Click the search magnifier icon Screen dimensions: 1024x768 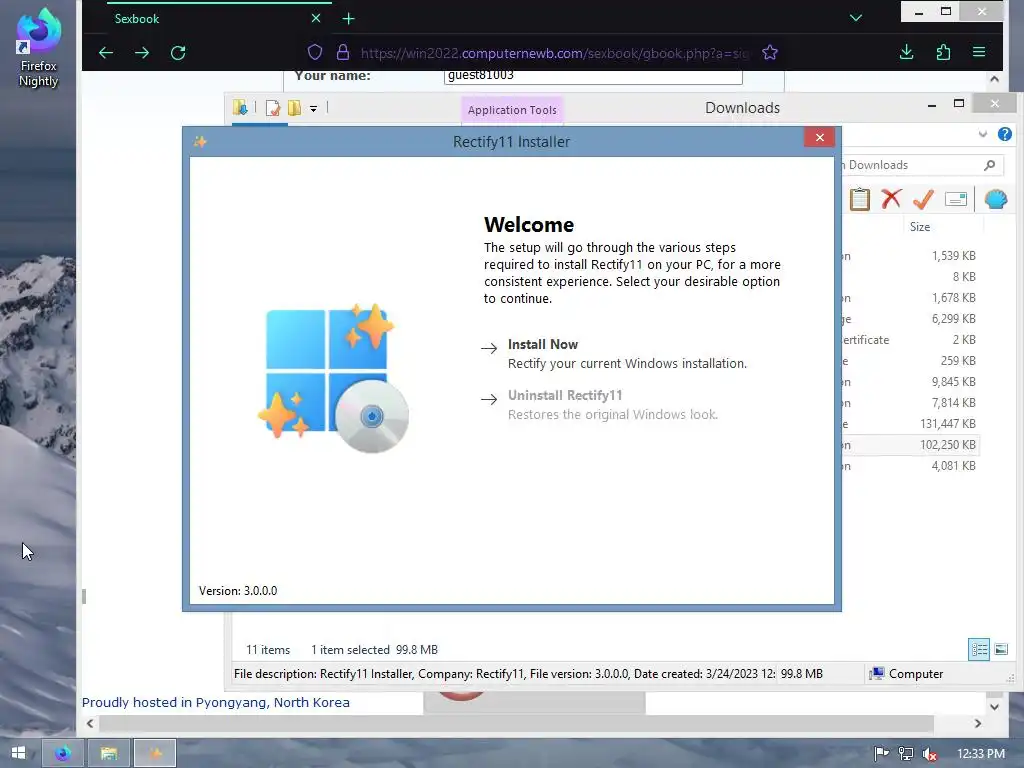coord(990,165)
